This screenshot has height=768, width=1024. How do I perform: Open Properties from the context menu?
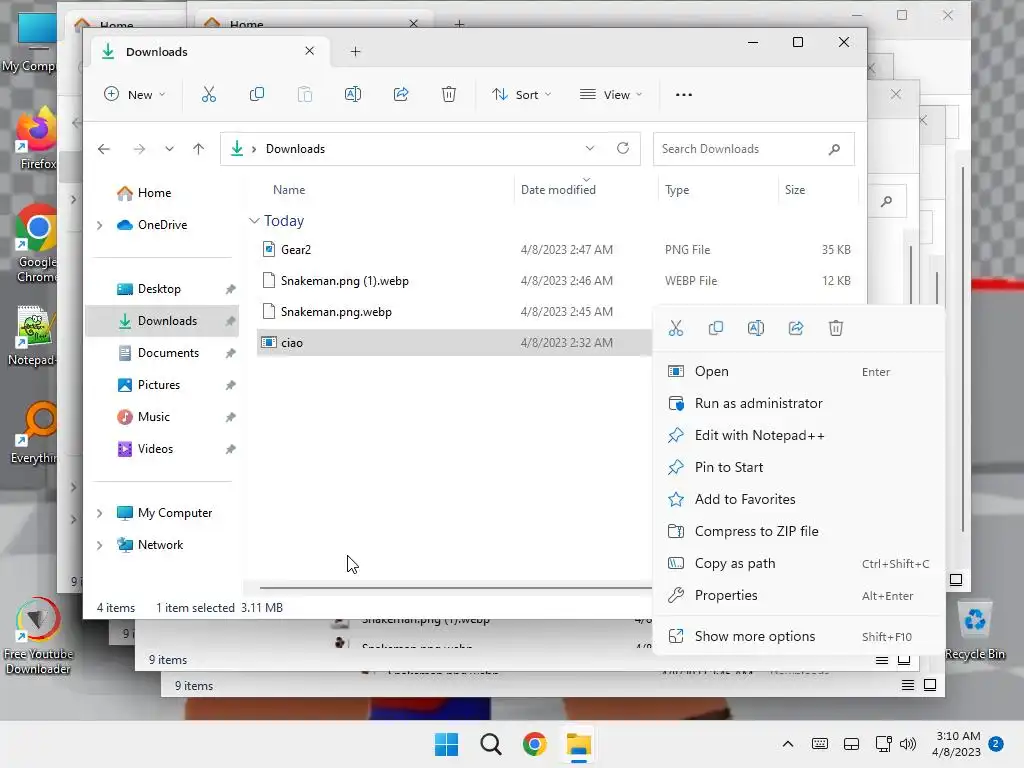(798, 596)
